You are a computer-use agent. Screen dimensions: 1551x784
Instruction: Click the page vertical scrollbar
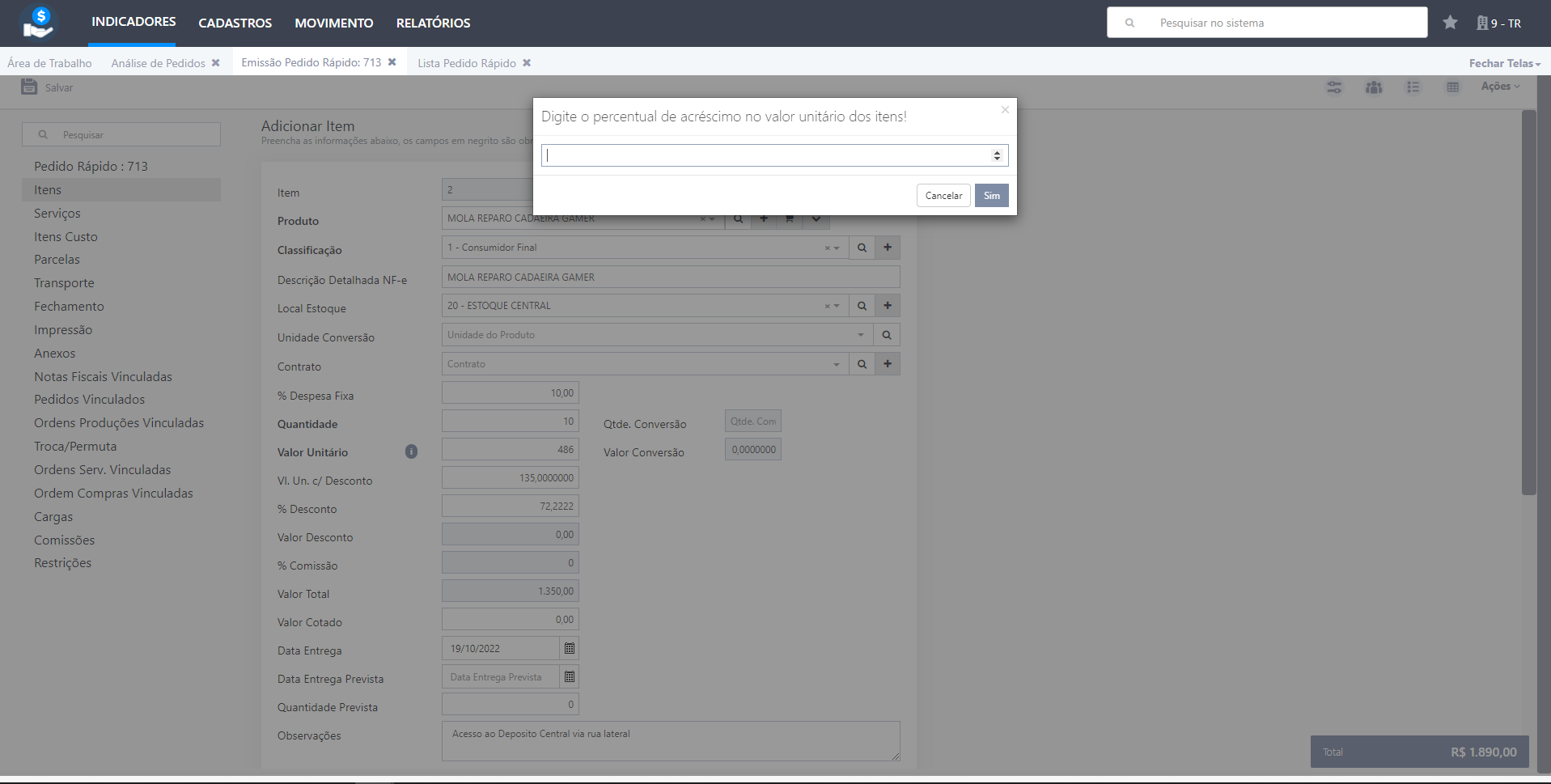pos(1528,302)
